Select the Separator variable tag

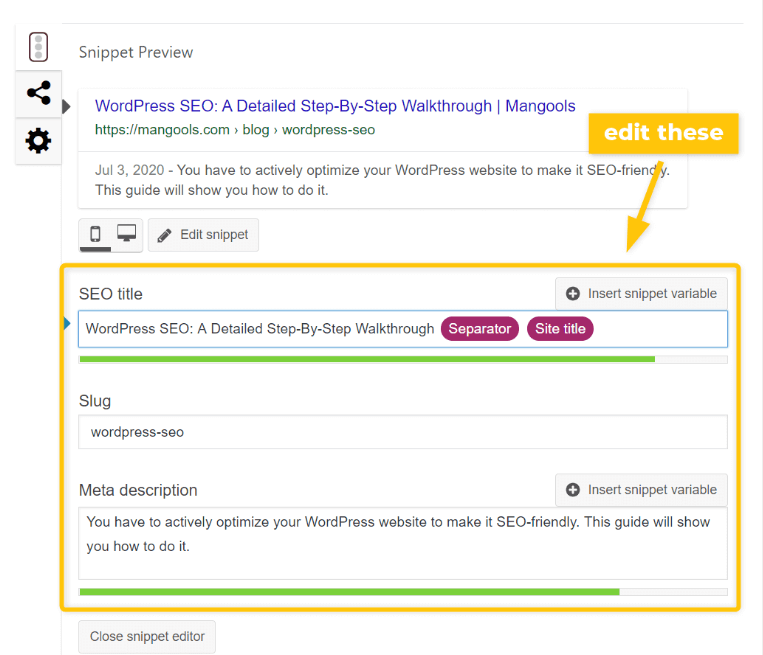click(x=480, y=329)
